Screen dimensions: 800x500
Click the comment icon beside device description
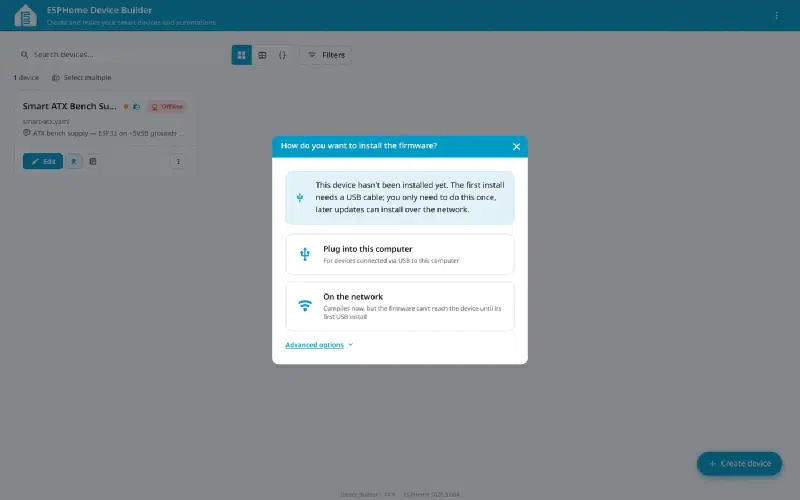click(x=27, y=133)
